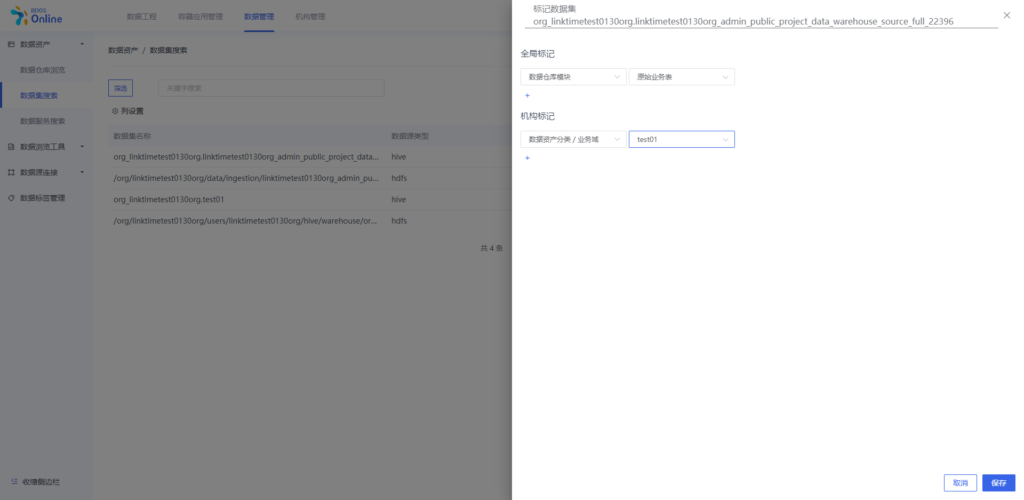1024x500 pixels.
Task: Switch to the 容器应用管理 tab
Action: click(x=200, y=17)
